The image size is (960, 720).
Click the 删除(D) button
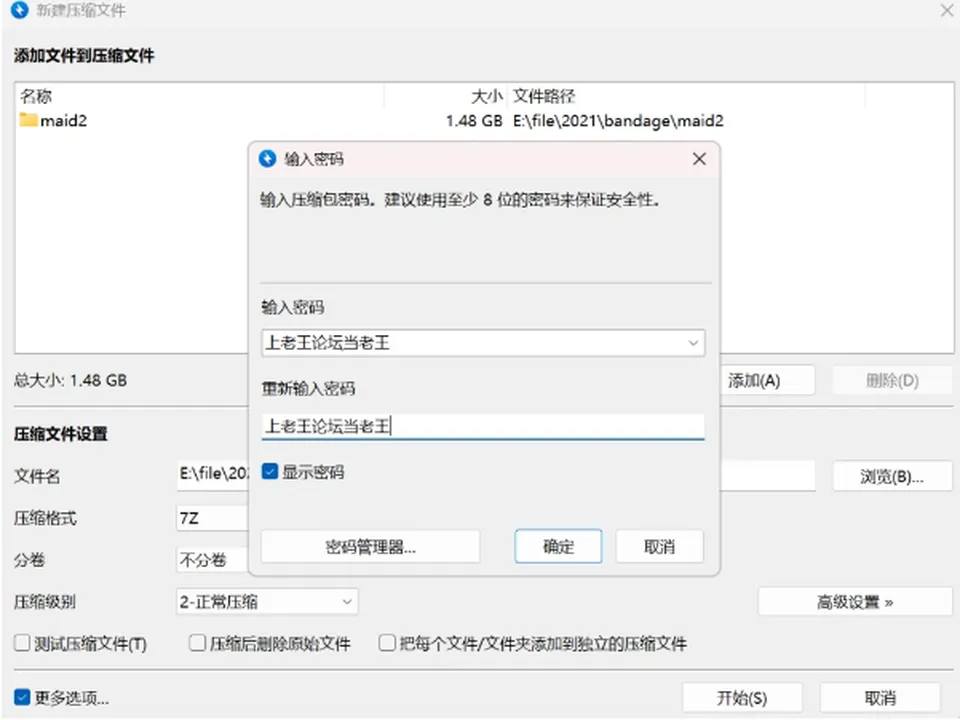[892, 381]
